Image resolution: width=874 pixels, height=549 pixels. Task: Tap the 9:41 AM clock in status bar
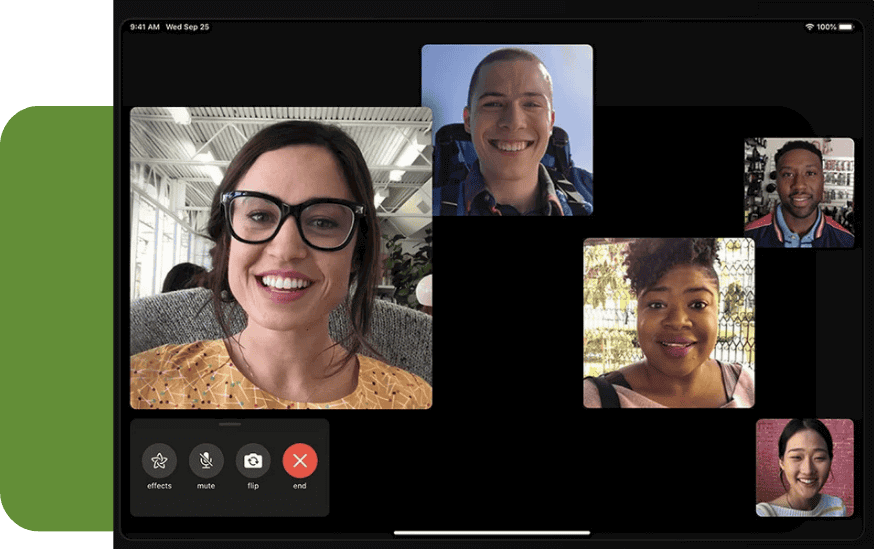tap(145, 27)
